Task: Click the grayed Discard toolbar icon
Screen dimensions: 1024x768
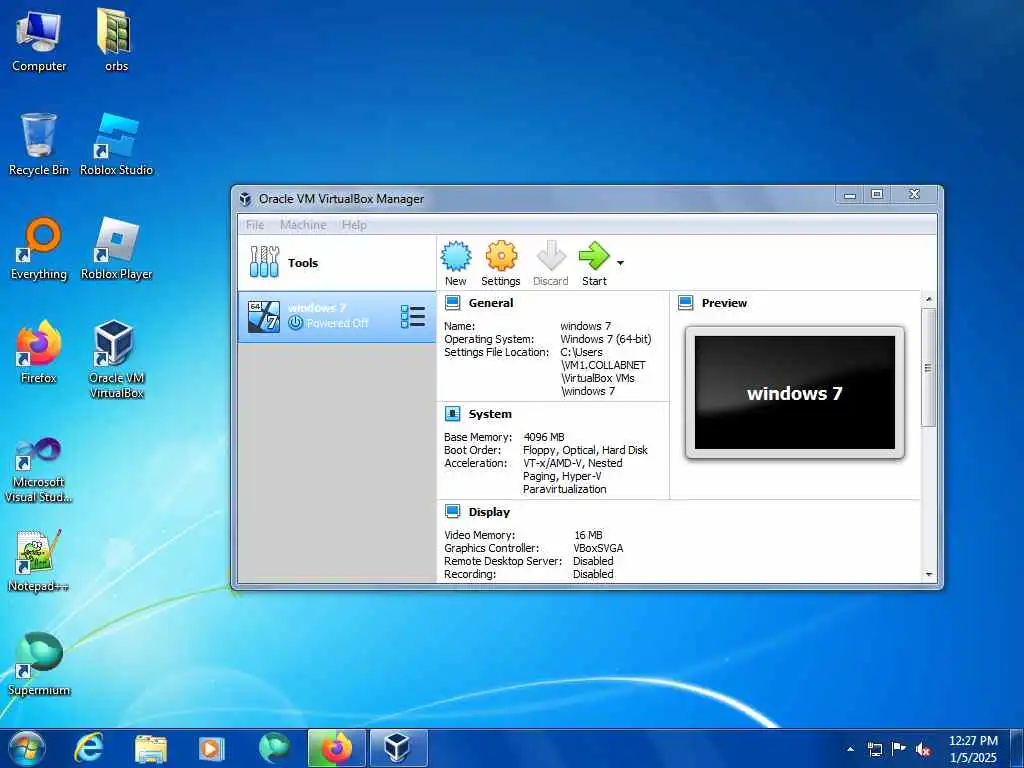Action: [551, 256]
